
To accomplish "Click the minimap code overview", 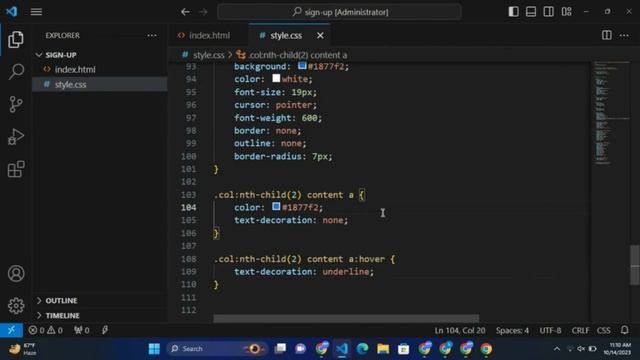I will [x=611, y=113].
